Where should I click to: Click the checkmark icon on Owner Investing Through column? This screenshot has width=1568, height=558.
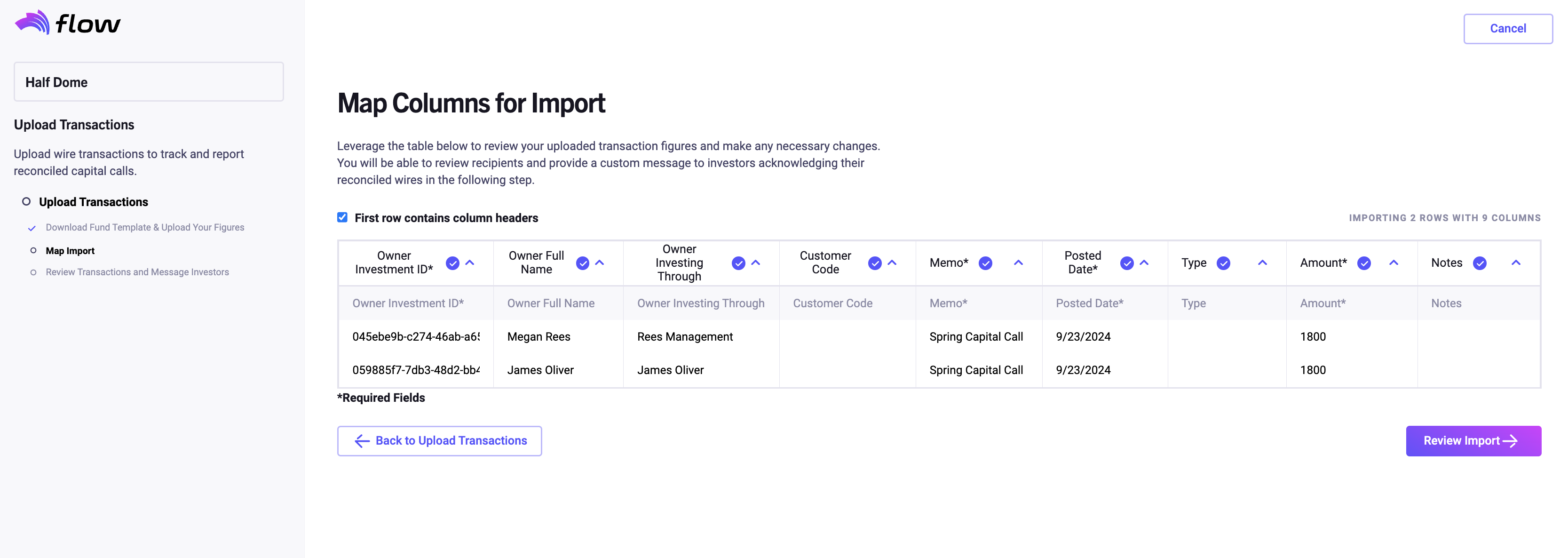click(739, 262)
